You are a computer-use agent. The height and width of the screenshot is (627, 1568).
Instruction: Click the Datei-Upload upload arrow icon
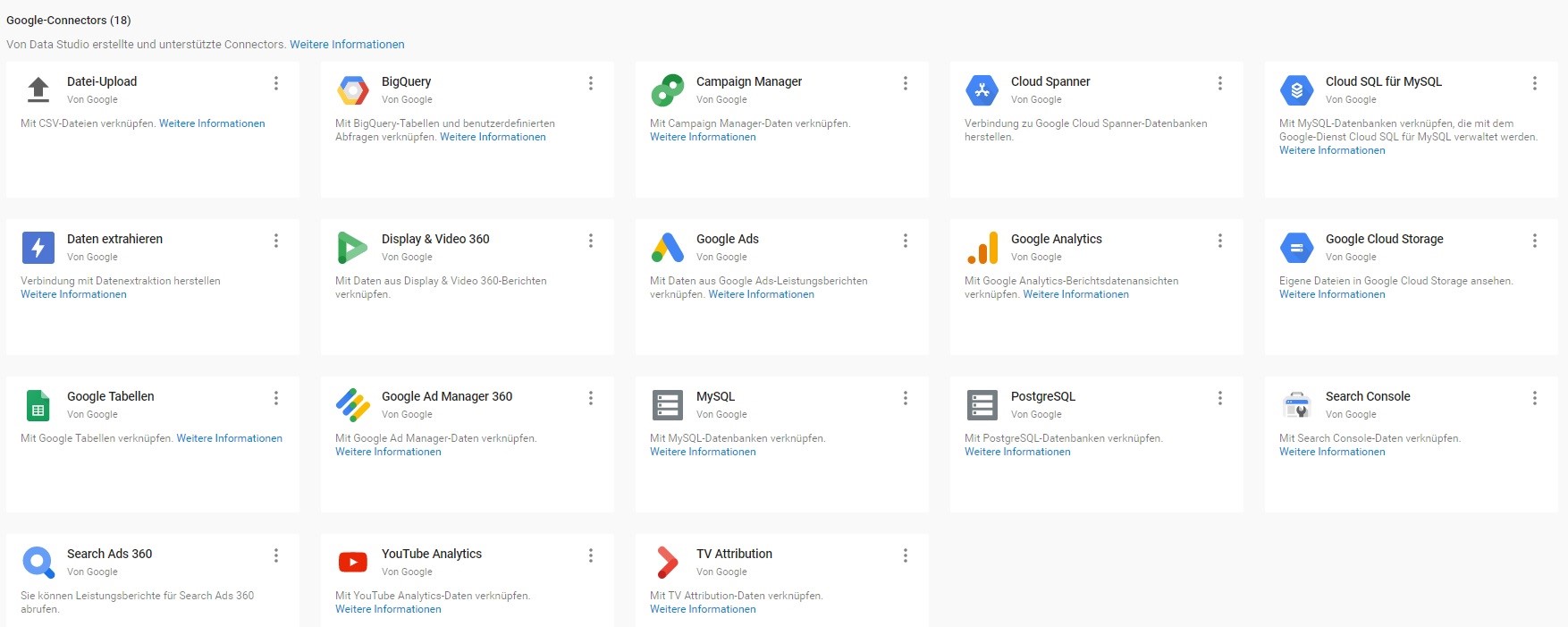tap(38, 89)
